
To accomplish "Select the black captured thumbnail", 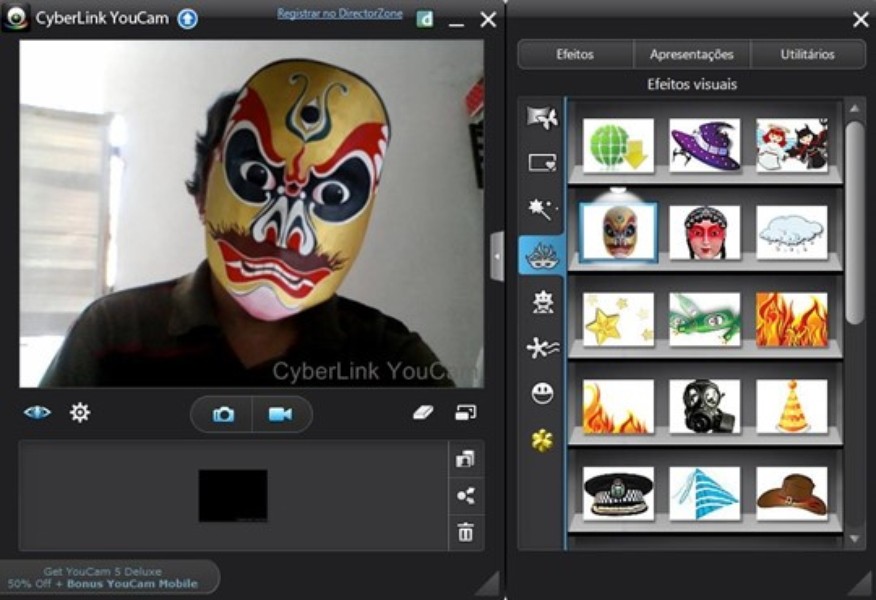I will (x=233, y=496).
